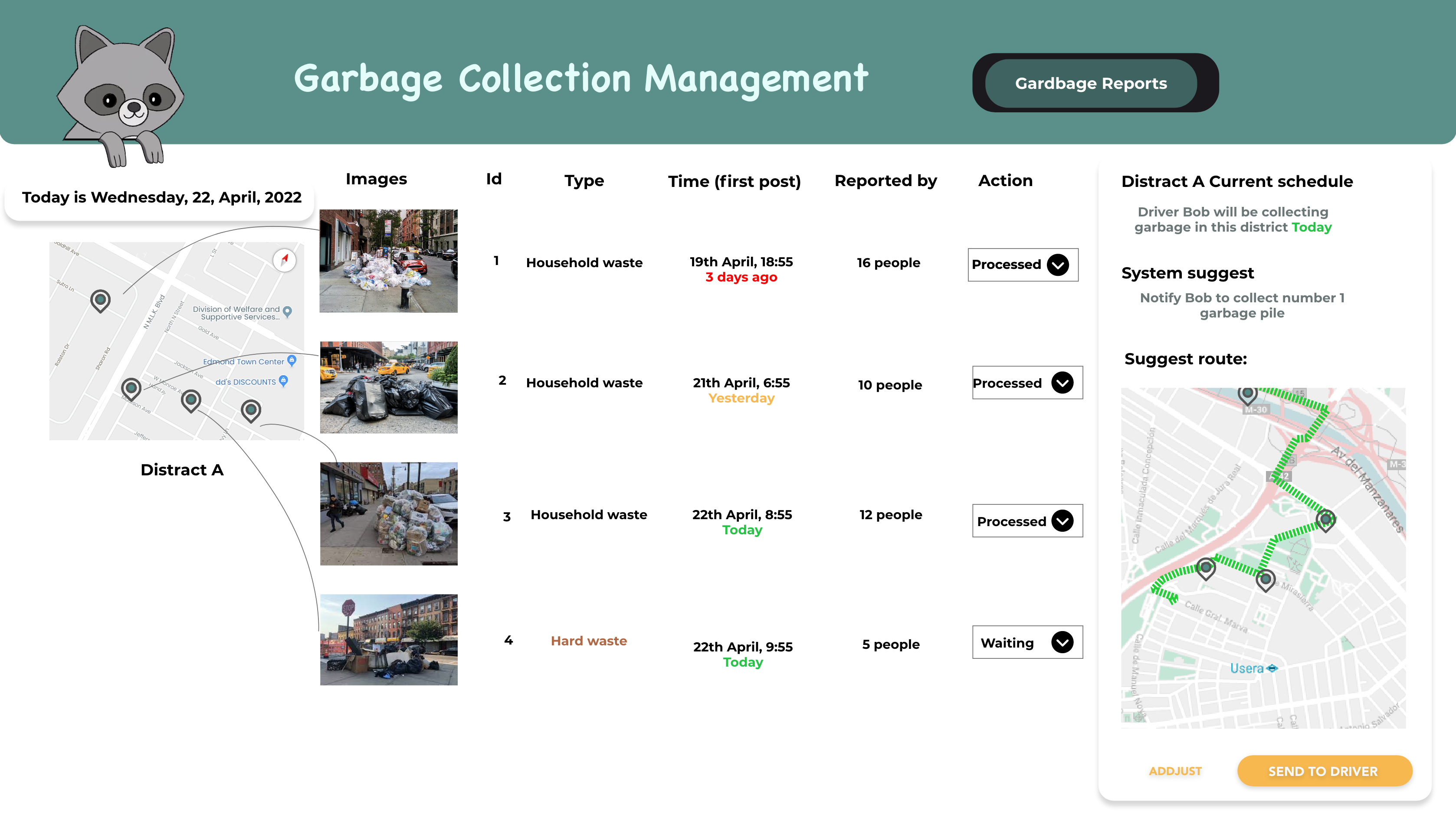Click the Action column header

click(x=1005, y=181)
